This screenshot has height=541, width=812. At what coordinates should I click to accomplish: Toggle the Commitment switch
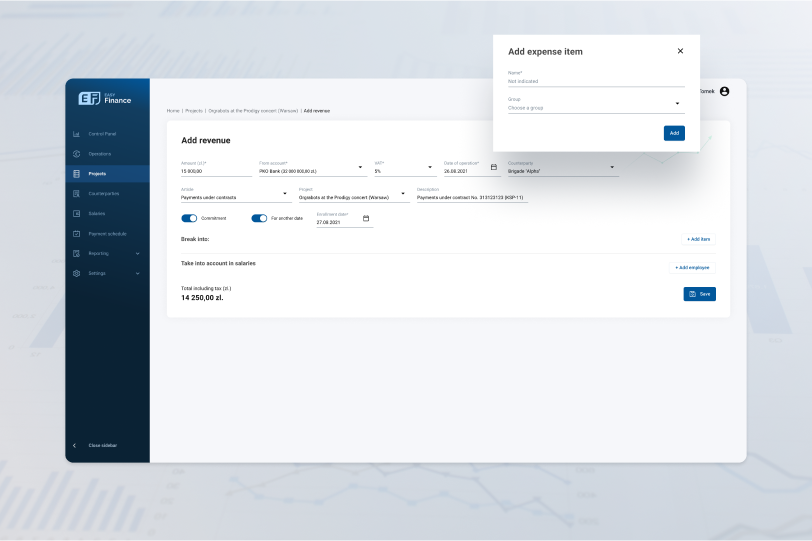tap(189, 218)
